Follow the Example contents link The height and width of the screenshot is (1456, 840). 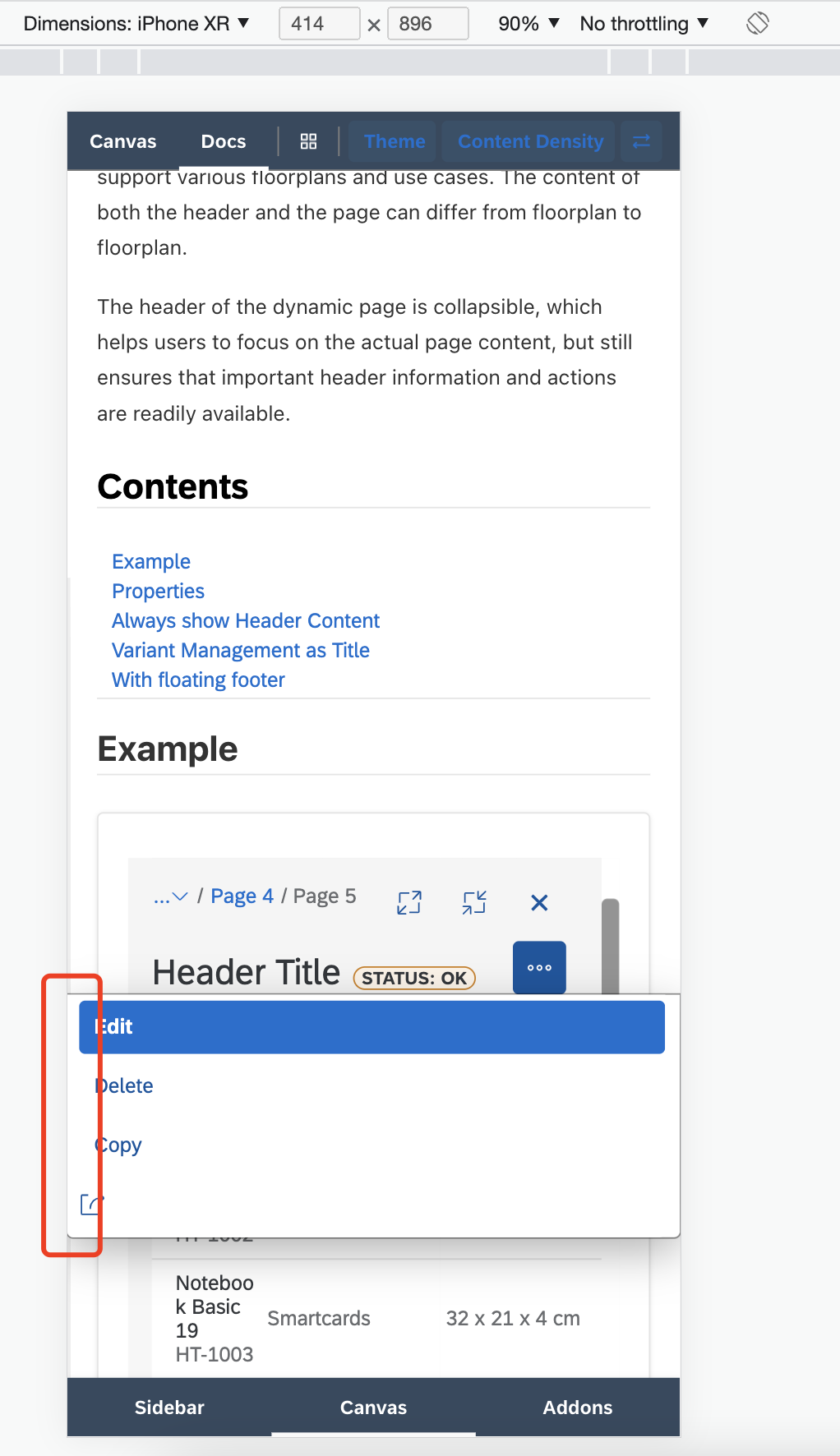pyautogui.click(x=151, y=561)
